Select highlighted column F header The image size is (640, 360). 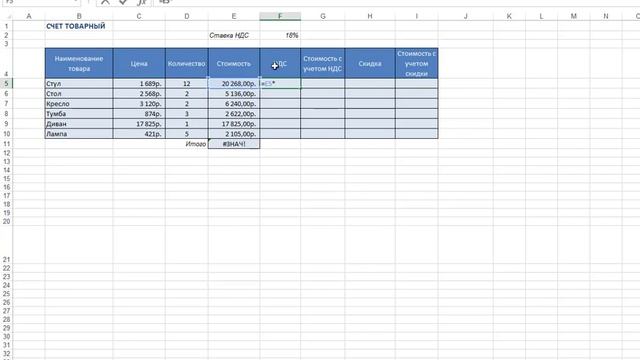pyautogui.click(x=280, y=16)
